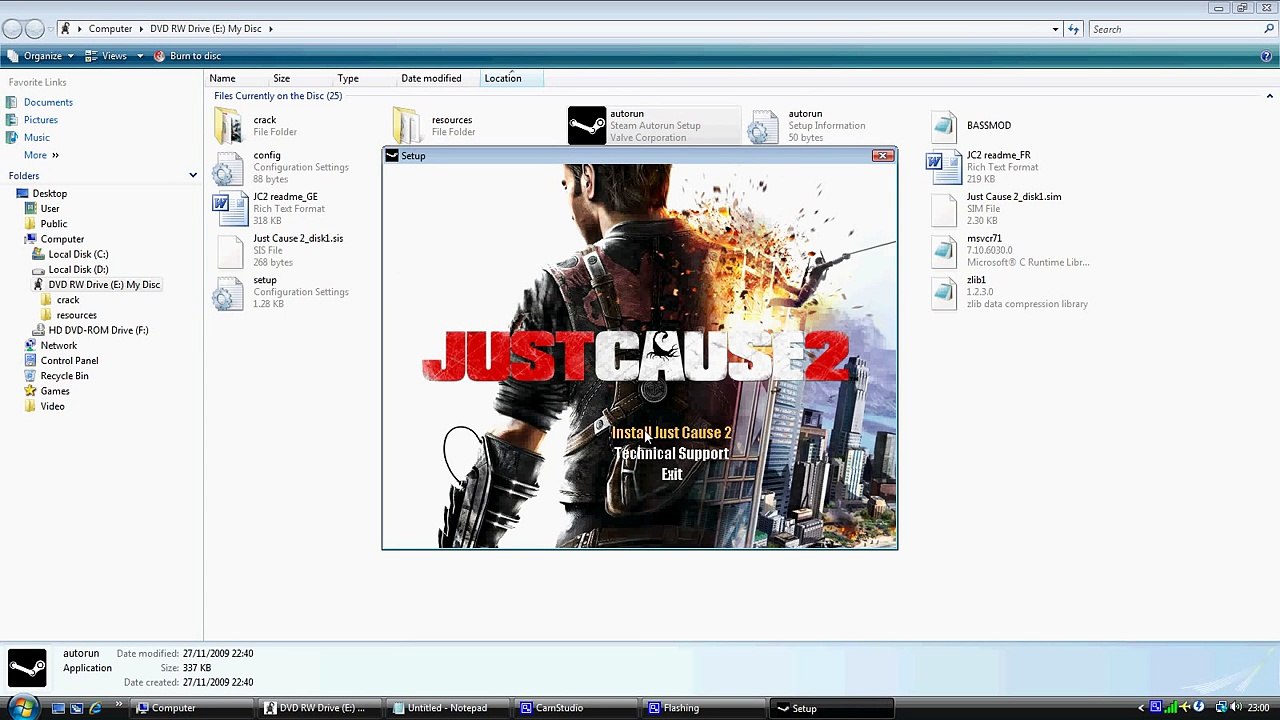Select Desktop in folder tree

coord(50,194)
